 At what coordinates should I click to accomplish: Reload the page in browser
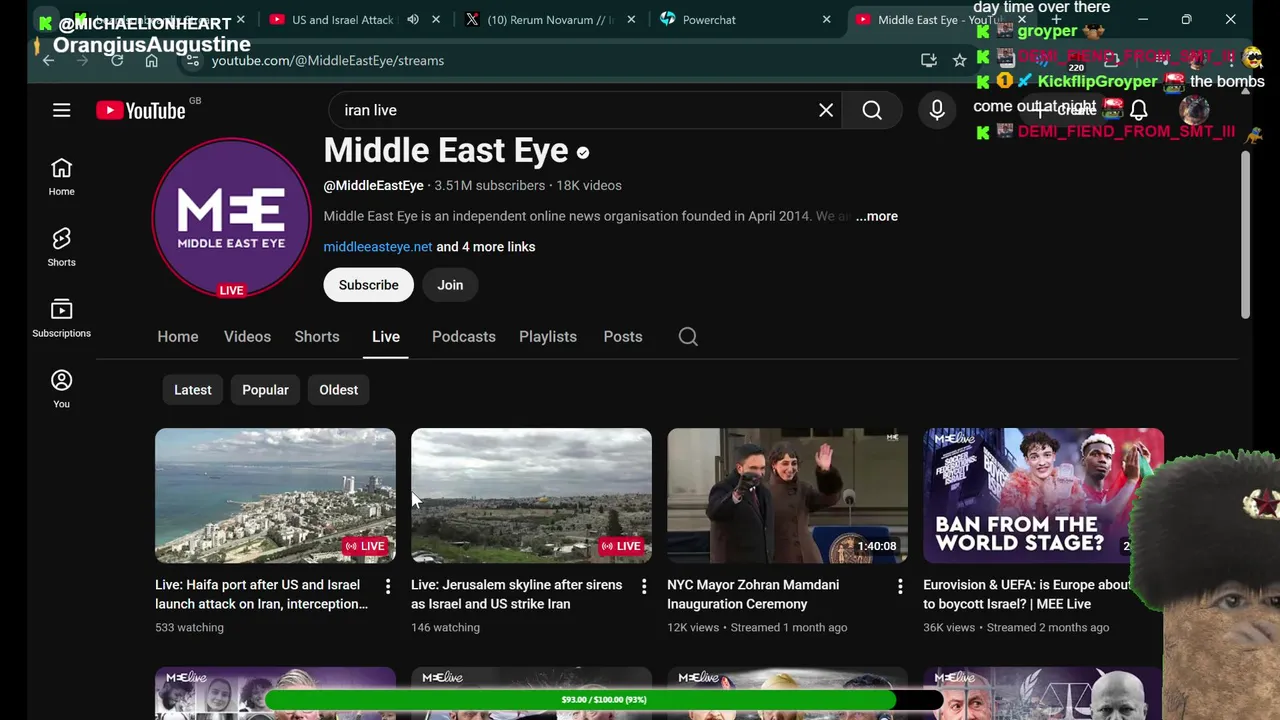coord(117,60)
